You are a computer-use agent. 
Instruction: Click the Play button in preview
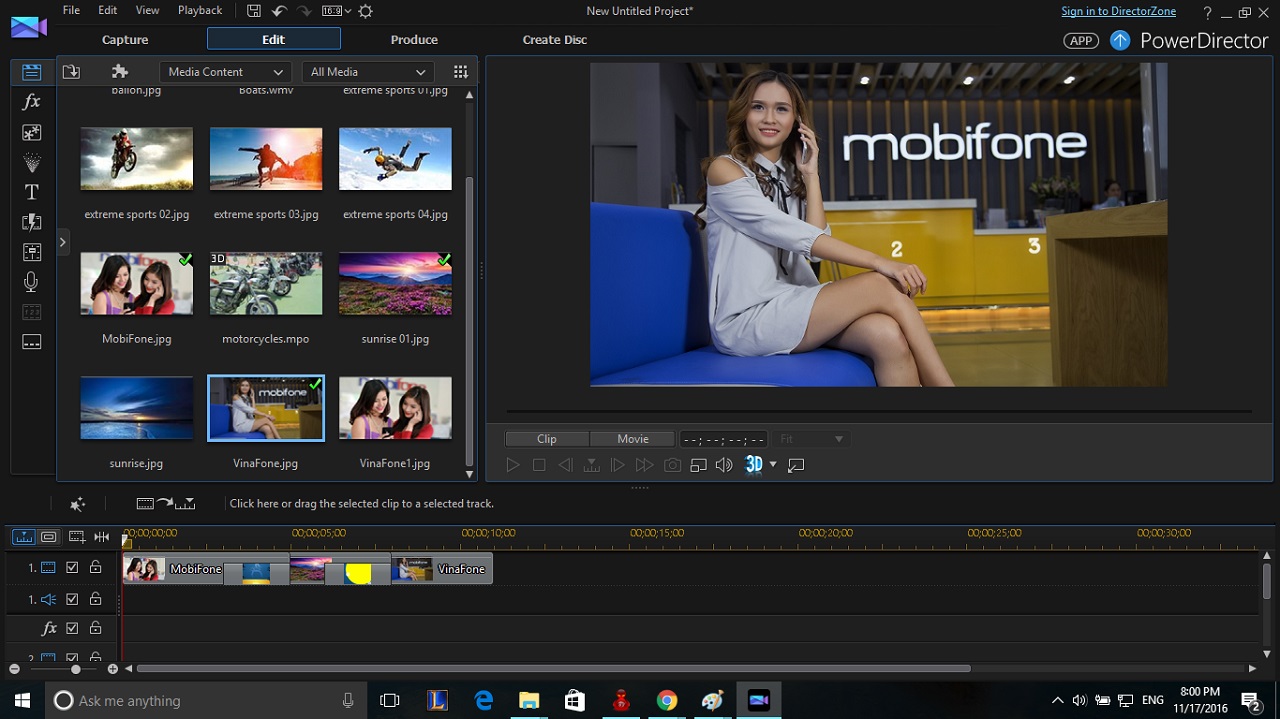(x=513, y=465)
